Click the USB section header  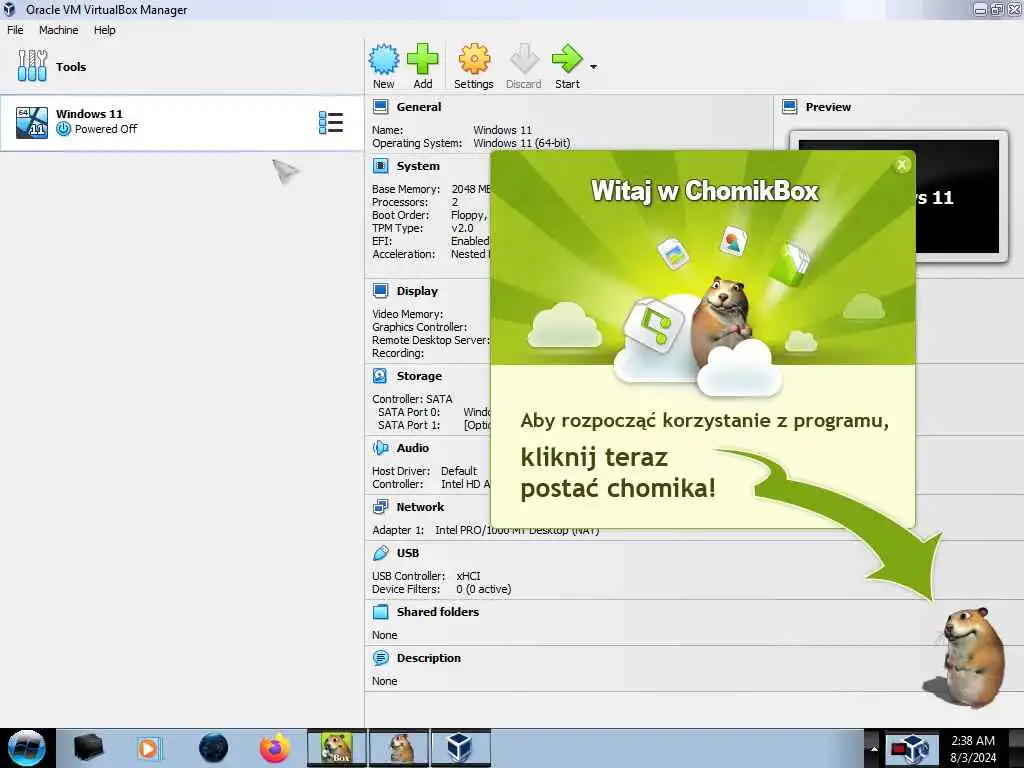tap(408, 553)
